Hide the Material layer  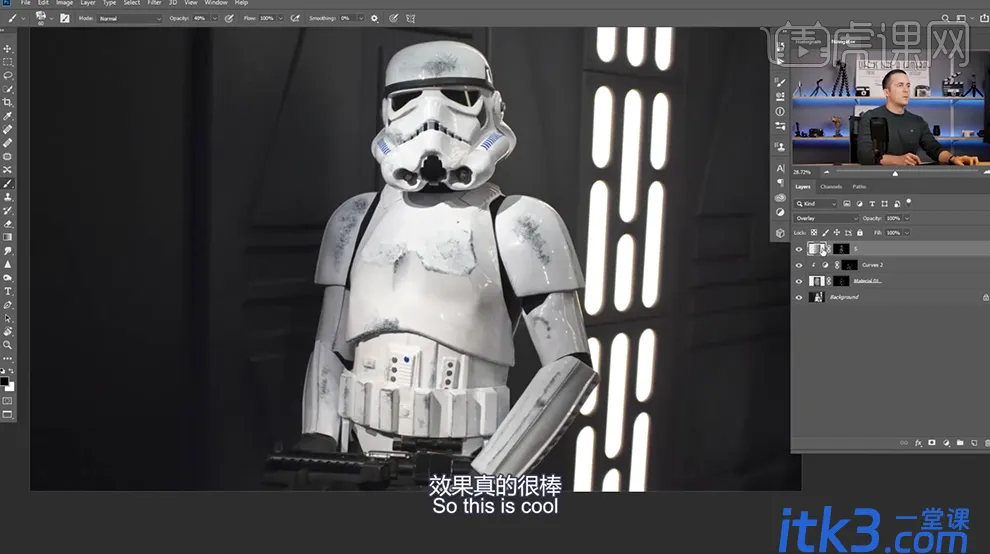pyautogui.click(x=799, y=281)
